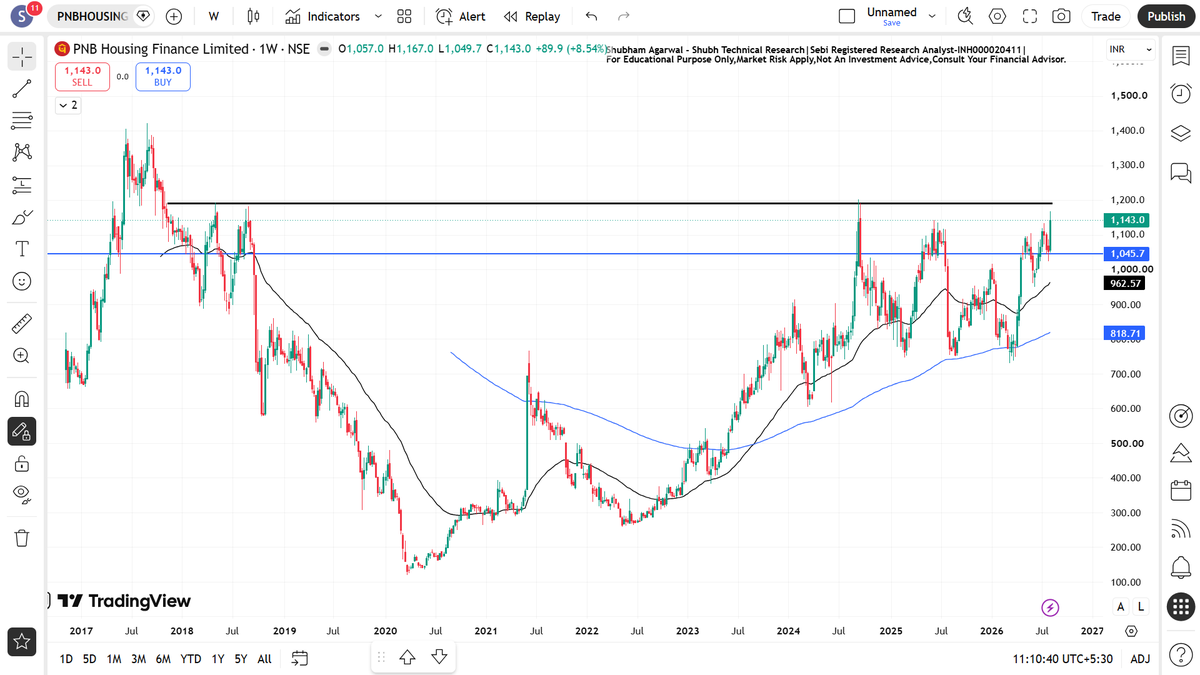The image size is (1200, 675).
Task: Open favorites toolbar star button
Action: (x=22, y=641)
